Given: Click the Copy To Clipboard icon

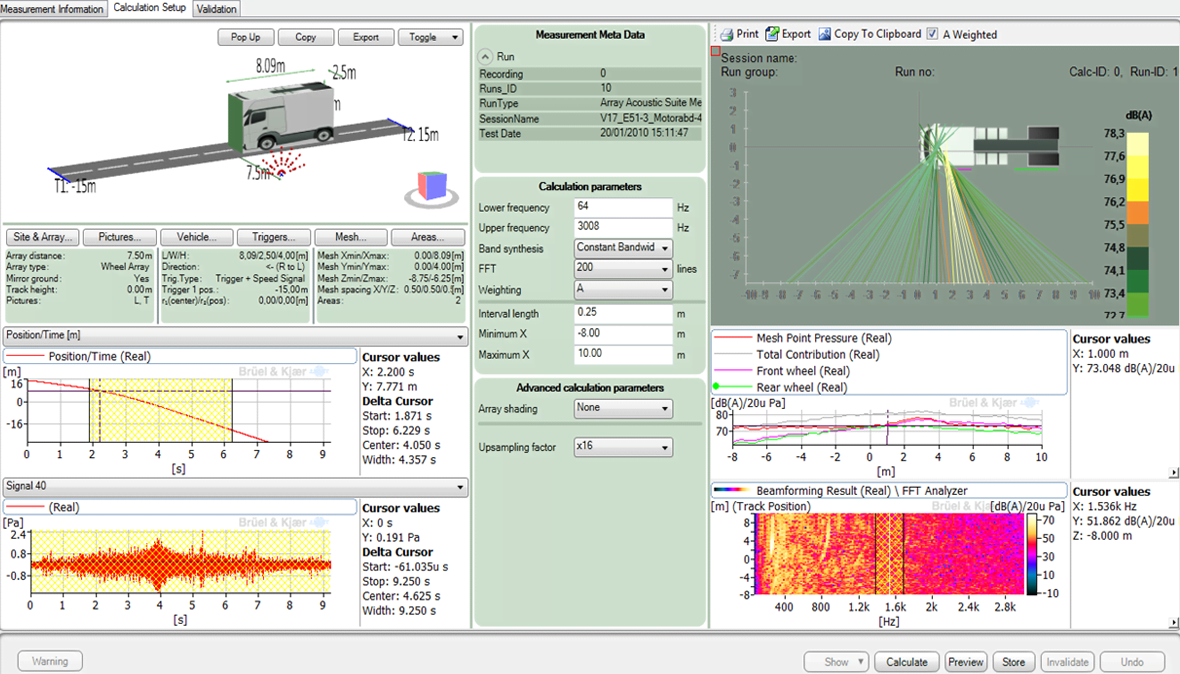Looking at the screenshot, I should click(x=825, y=34).
